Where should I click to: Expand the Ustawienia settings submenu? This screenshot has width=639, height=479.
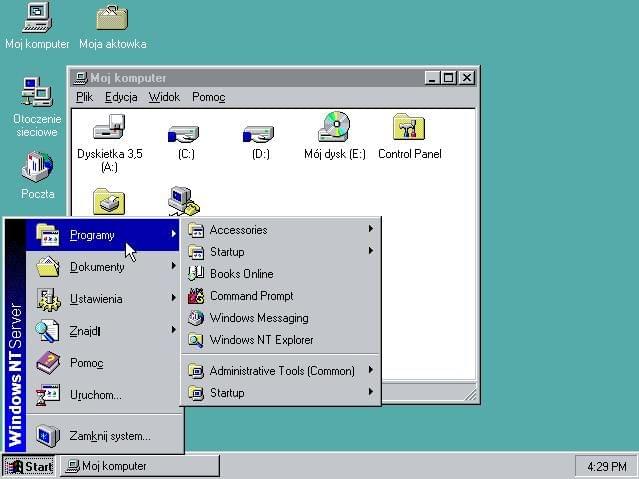[x=96, y=299]
